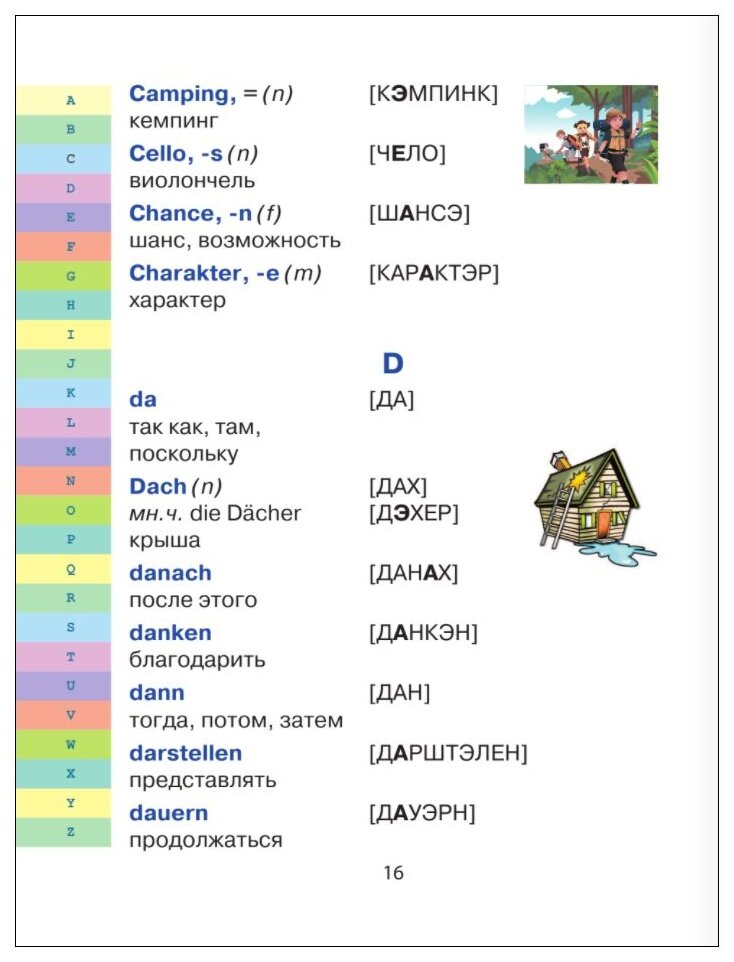
Task: Click the danken headword
Action: click(x=170, y=633)
